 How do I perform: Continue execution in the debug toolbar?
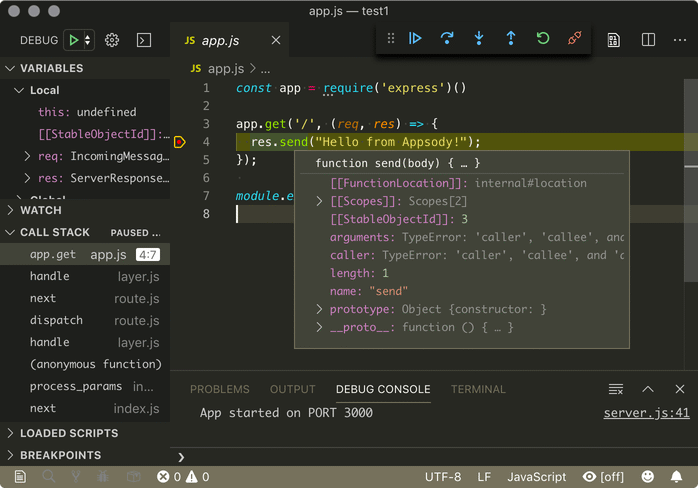tap(415, 38)
